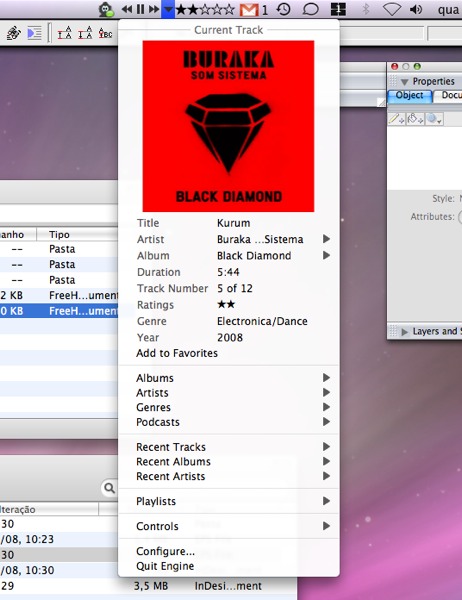Open the Artists submenu
Viewport: 462px width, 600px height.
coord(229,393)
